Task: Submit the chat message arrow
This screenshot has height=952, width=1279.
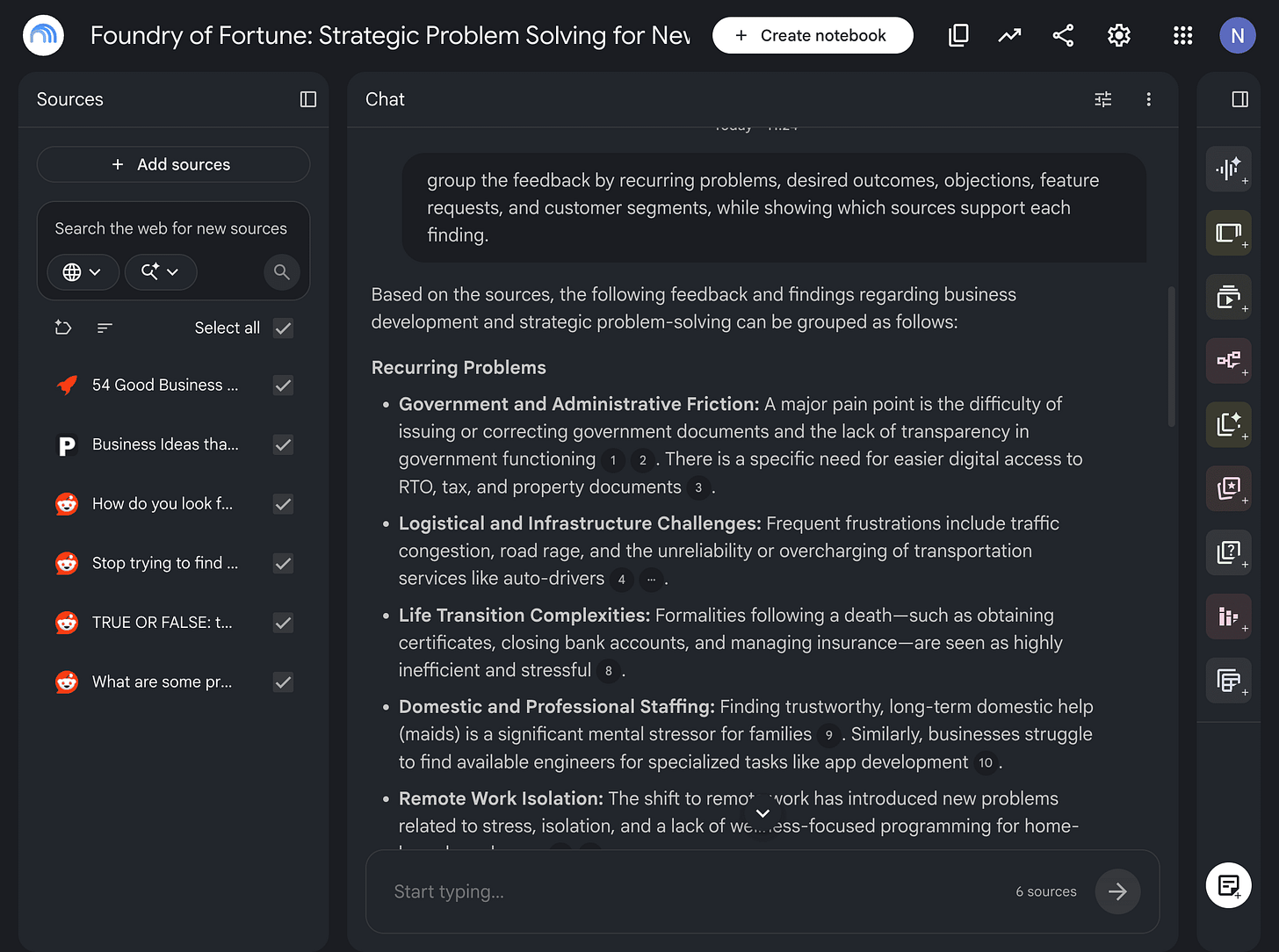Action: (x=1117, y=891)
